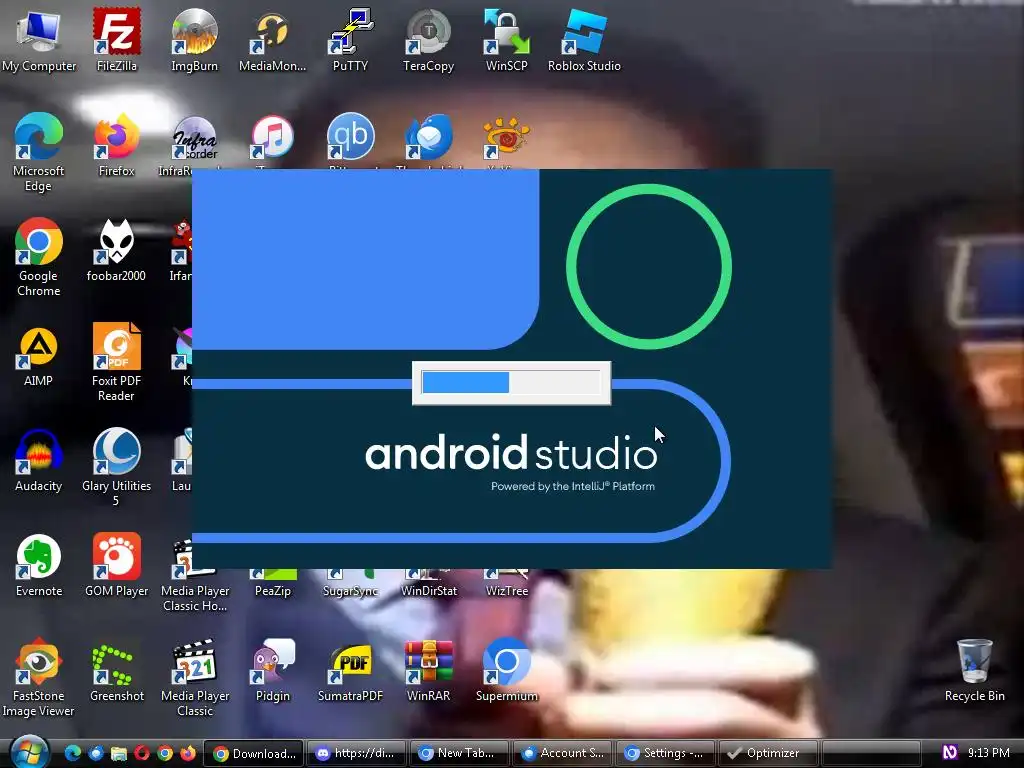Click the Firefox quick launch icon
Screen dimensions: 1024x768
click(x=188, y=753)
